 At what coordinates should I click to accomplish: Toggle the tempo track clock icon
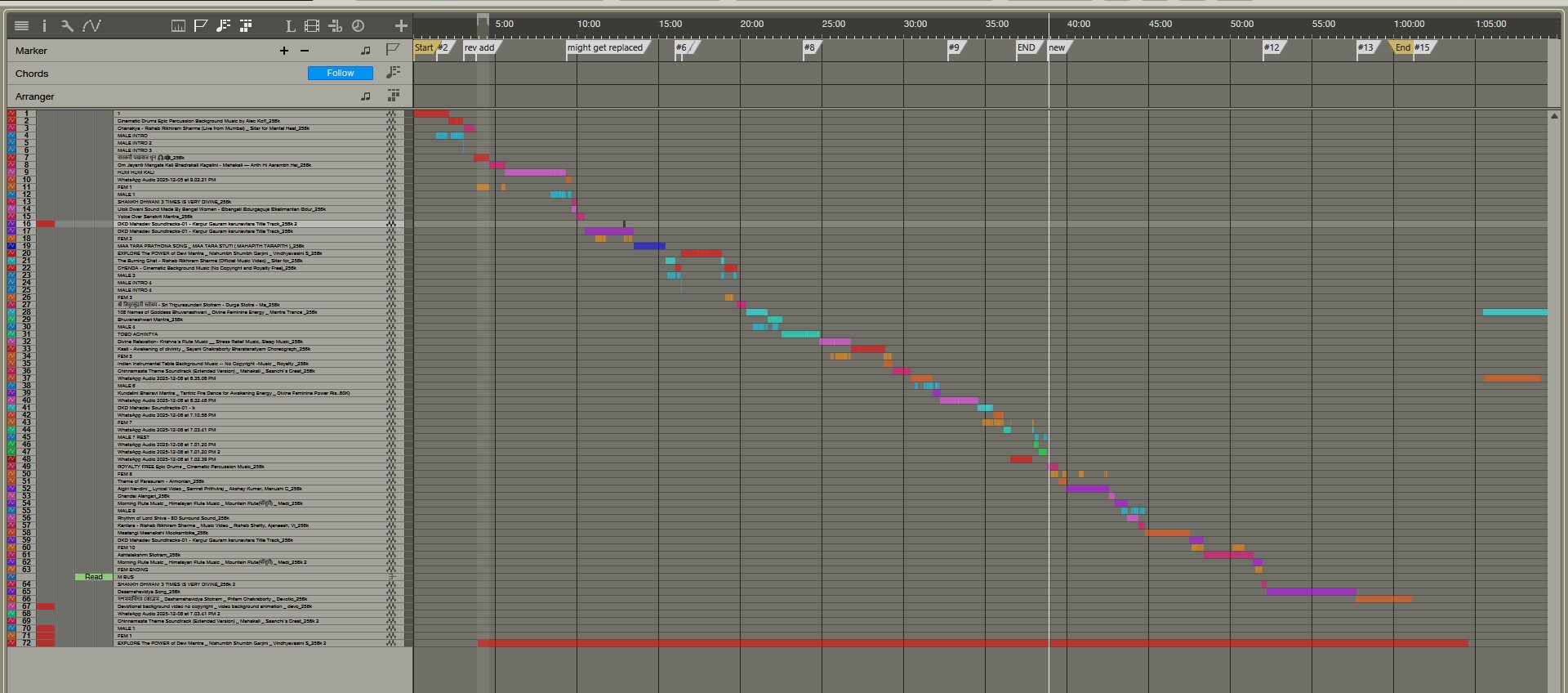pos(358,26)
